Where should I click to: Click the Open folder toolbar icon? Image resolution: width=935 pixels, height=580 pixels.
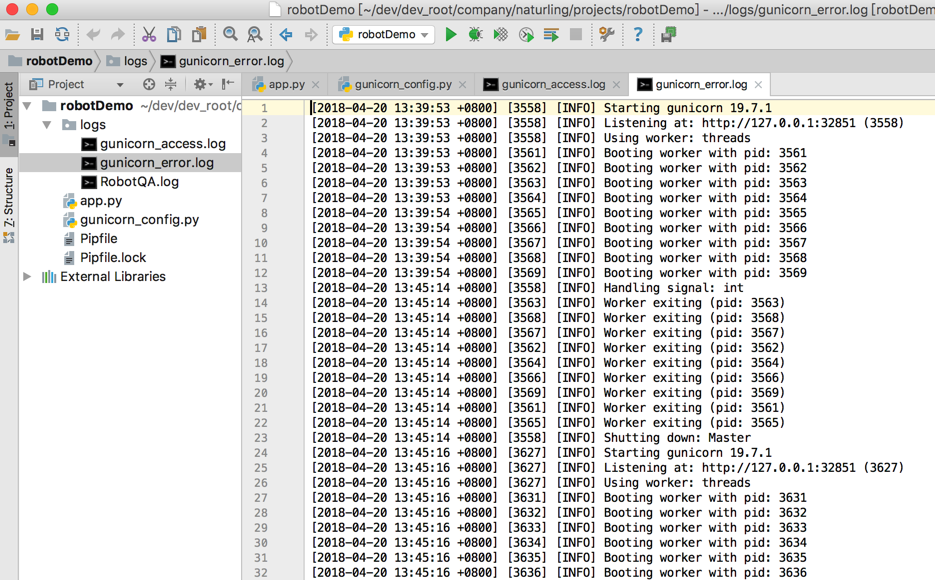pyautogui.click(x=12, y=35)
